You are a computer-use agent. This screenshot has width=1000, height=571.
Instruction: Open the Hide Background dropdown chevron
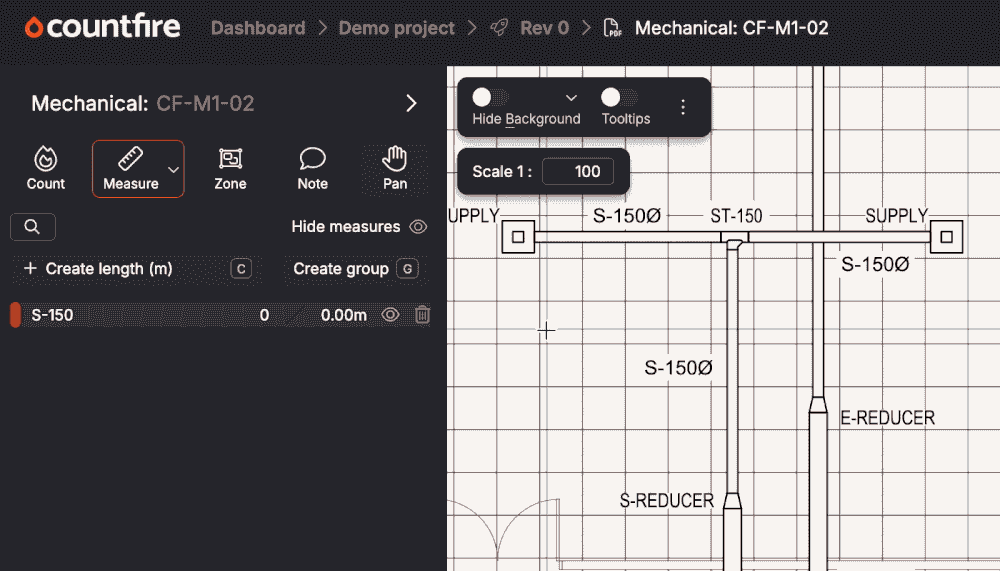point(571,98)
